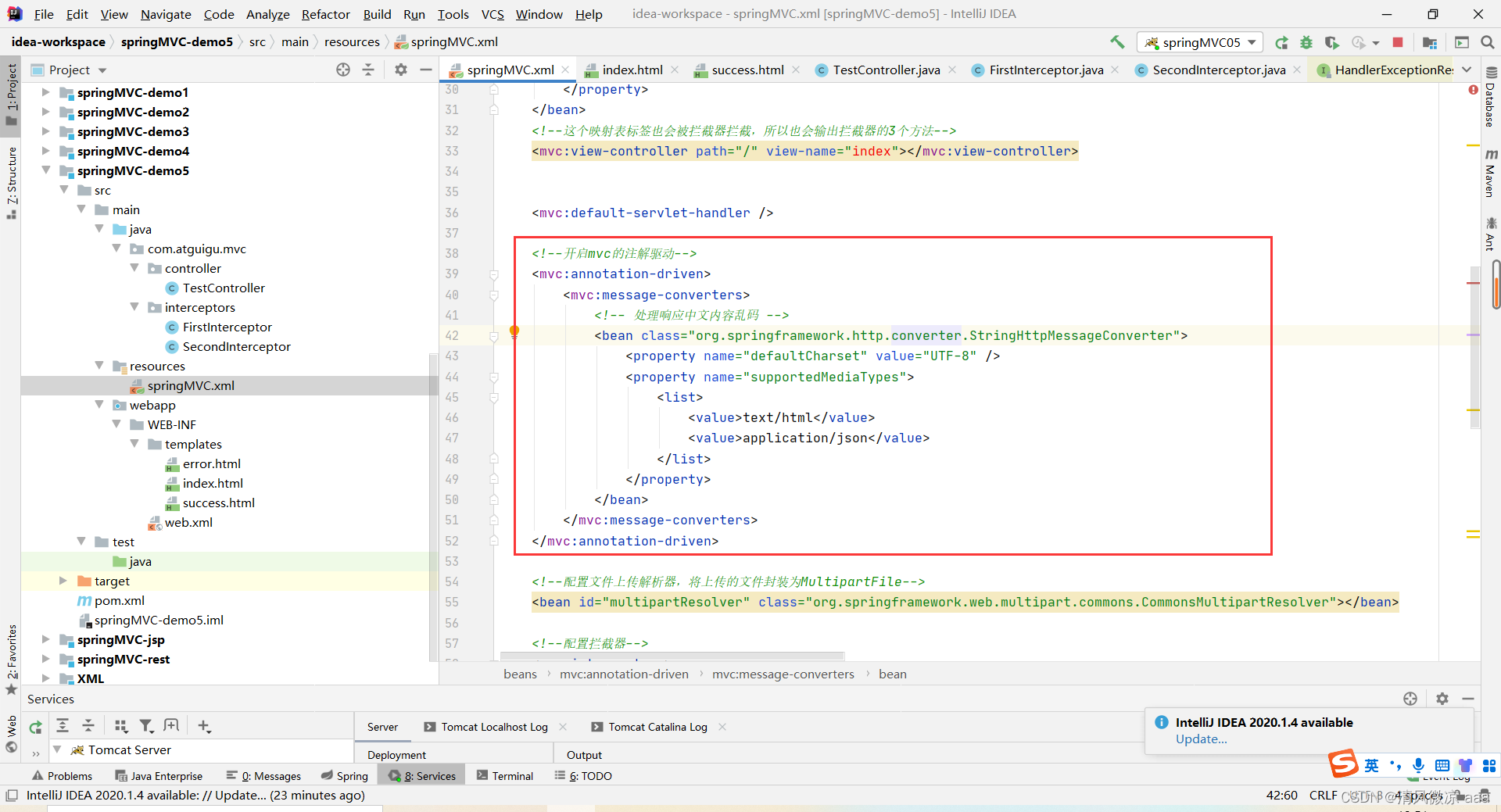Hide the Project tool window
Screen dimensions: 1501x812
pos(426,70)
